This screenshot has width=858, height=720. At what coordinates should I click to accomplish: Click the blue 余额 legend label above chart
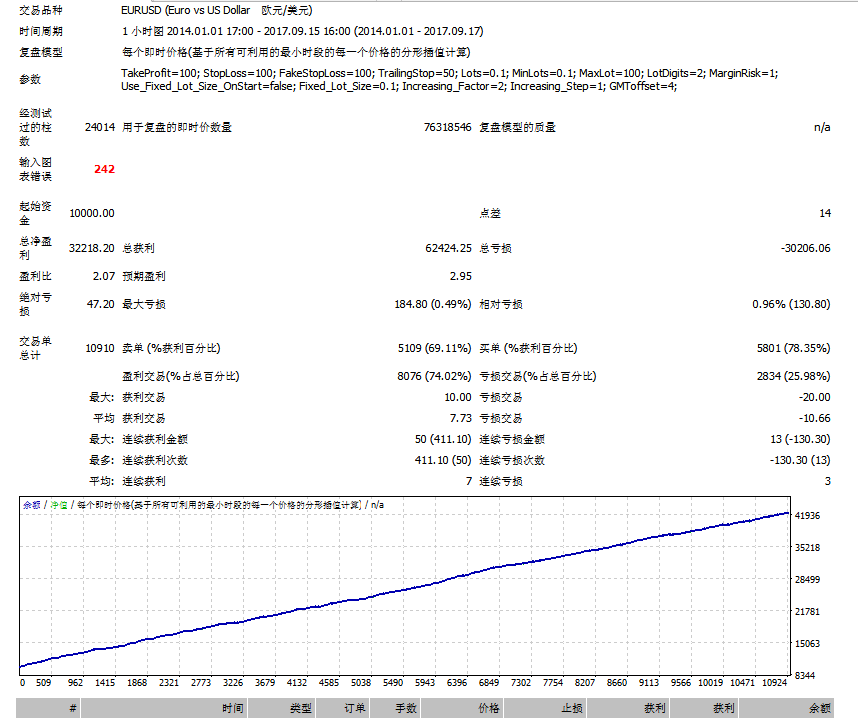[x=32, y=505]
